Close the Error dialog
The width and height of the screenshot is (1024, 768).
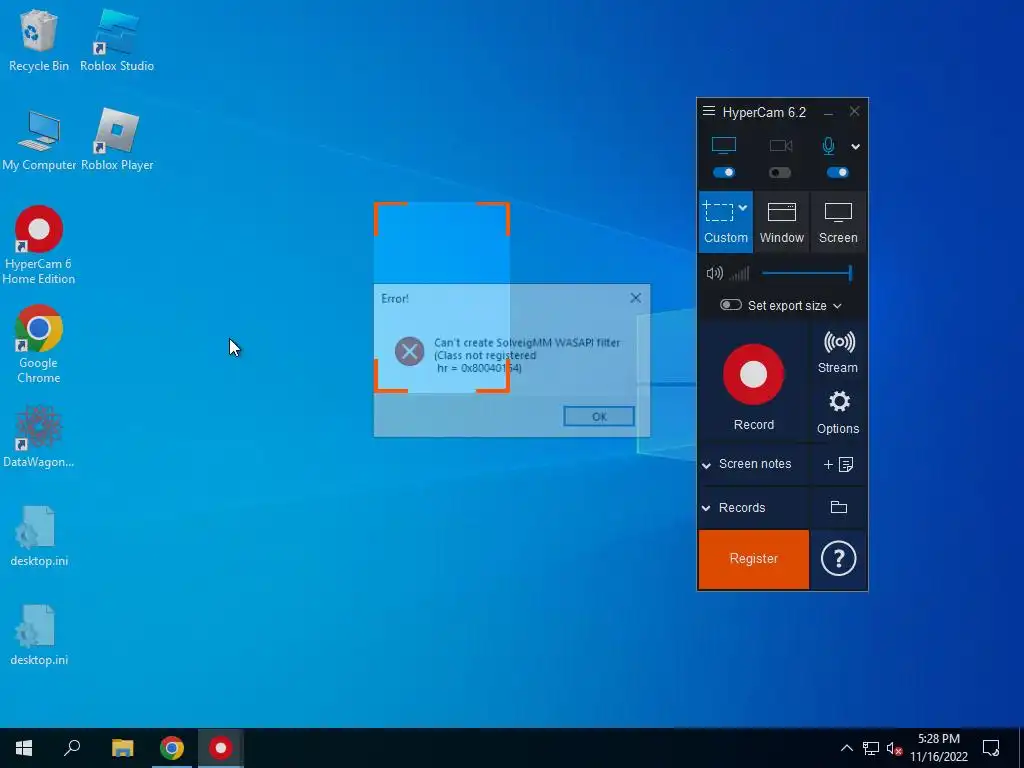click(635, 298)
